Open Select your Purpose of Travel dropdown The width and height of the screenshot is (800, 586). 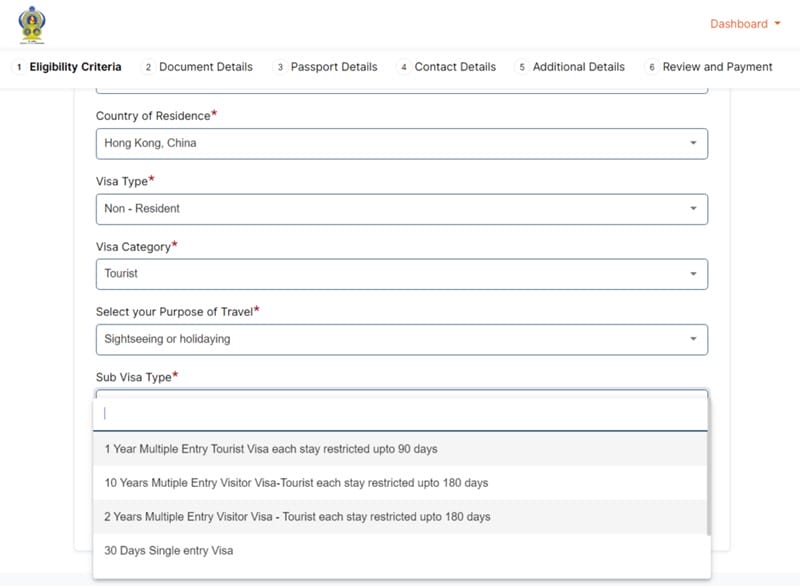[401, 339]
